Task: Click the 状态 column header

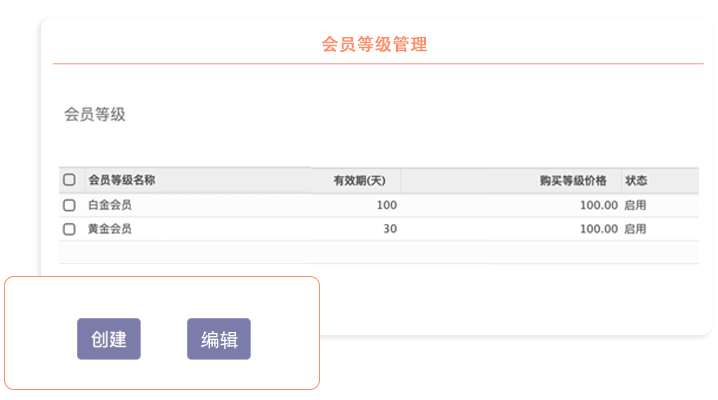Action: coord(636,181)
